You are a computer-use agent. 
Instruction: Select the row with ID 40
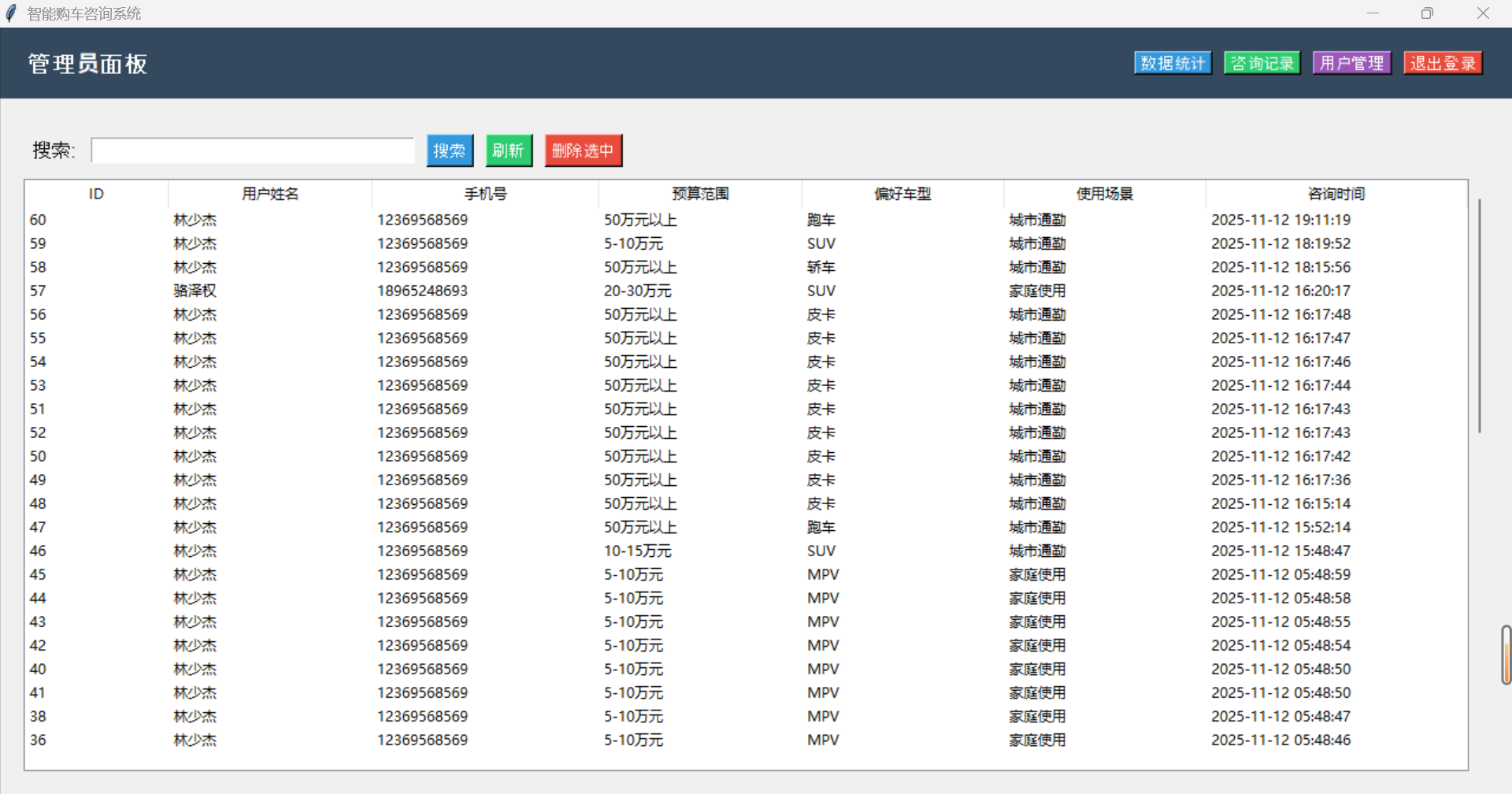(746, 669)
